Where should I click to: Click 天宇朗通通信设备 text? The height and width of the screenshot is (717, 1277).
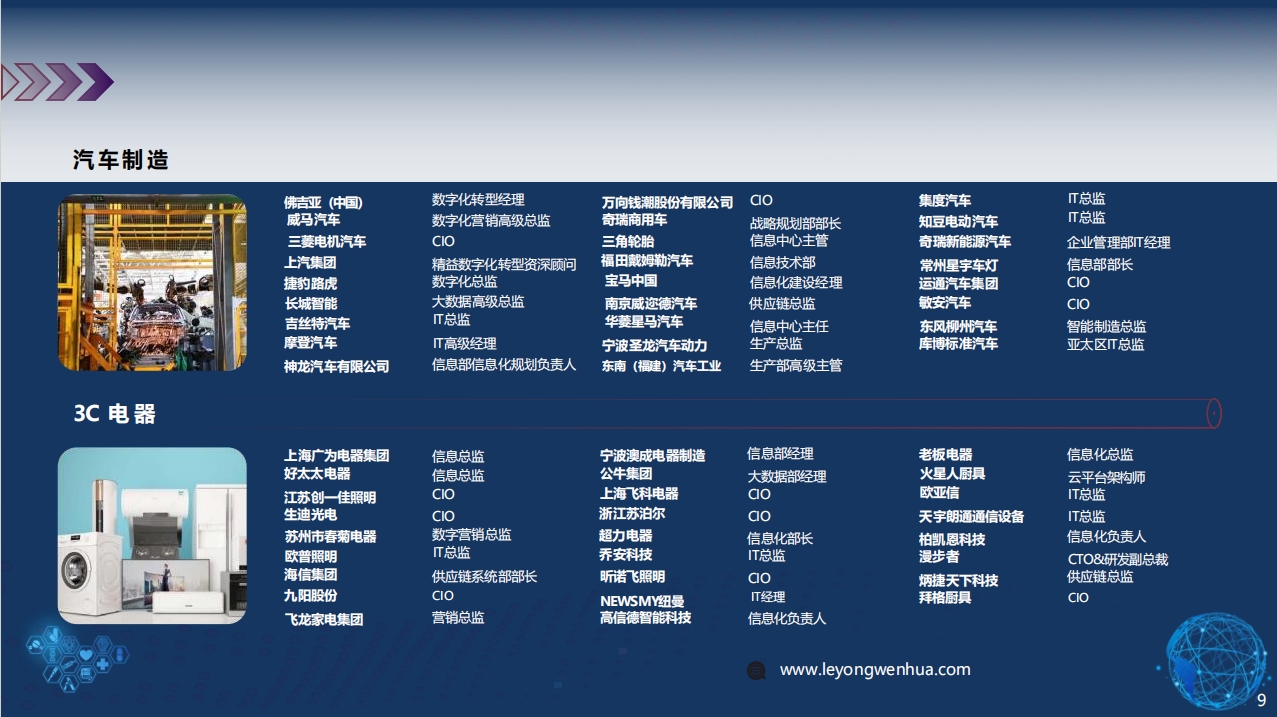971,517
